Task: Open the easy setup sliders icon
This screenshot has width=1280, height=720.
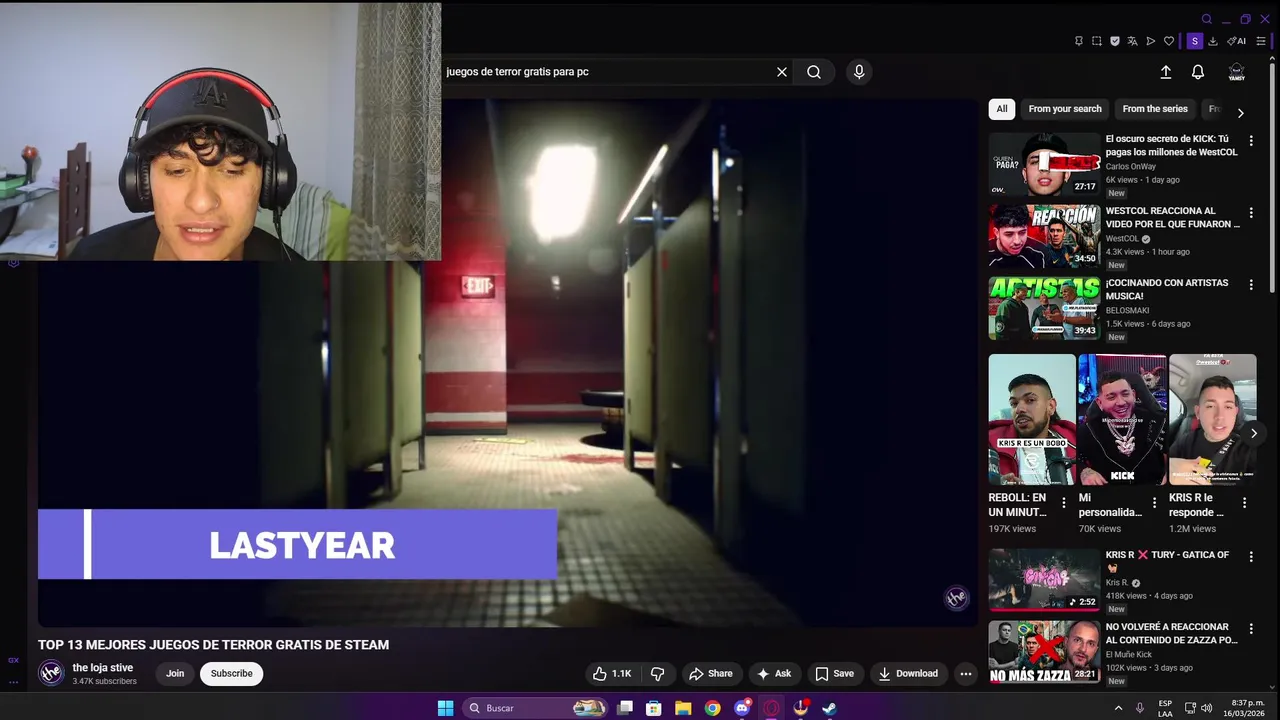Action: 1261,41
